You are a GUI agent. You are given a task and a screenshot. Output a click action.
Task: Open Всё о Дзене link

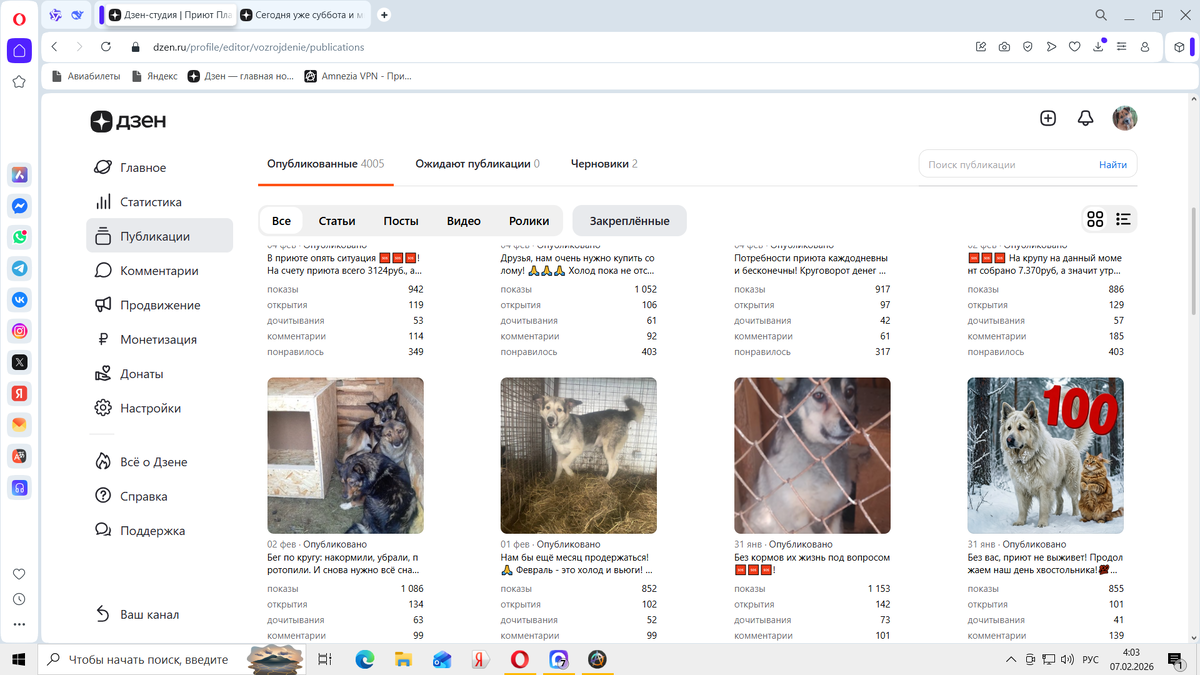[153, 462]
